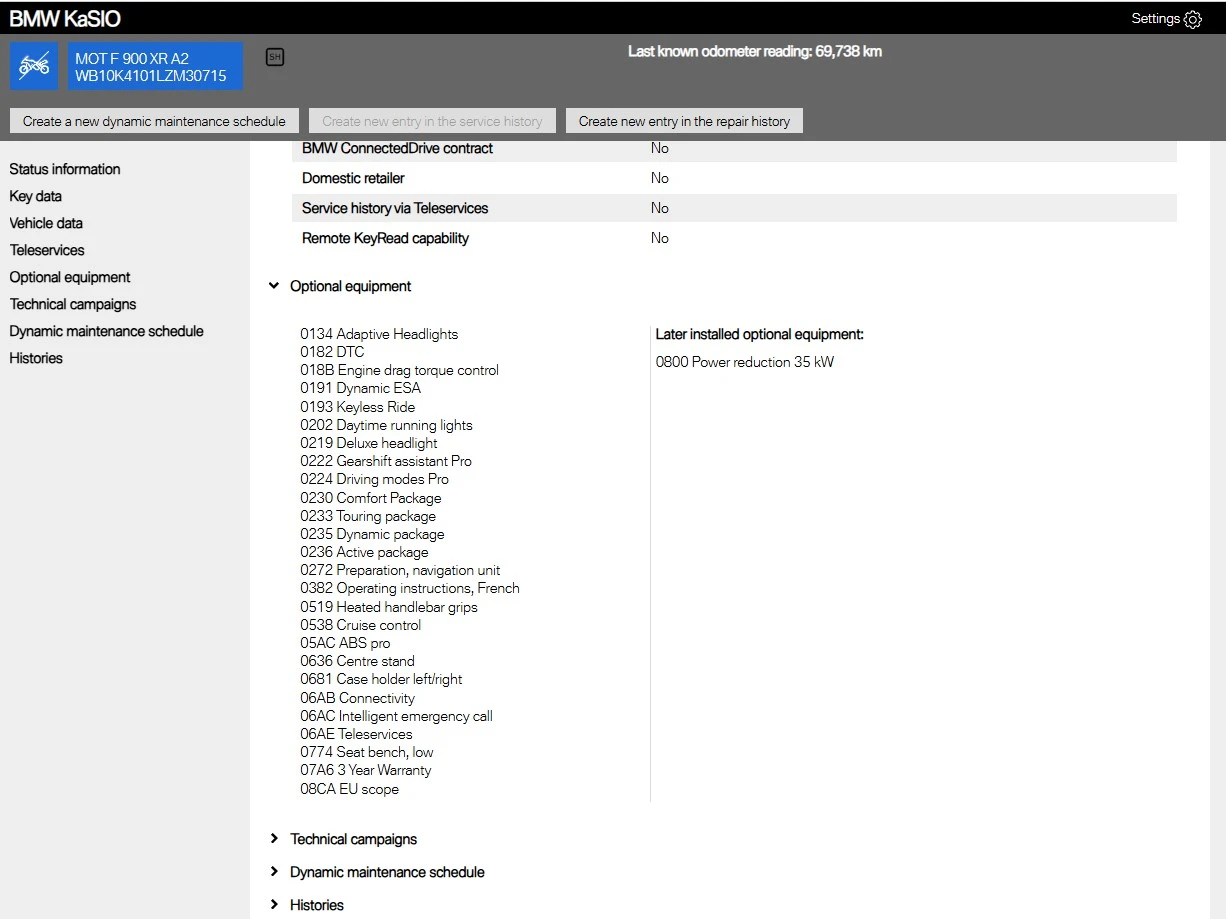The height and width of the screenshot is (919, 1226).
Task: Click '0519 Heated handlebar grips'
Action: click(389, 607)
